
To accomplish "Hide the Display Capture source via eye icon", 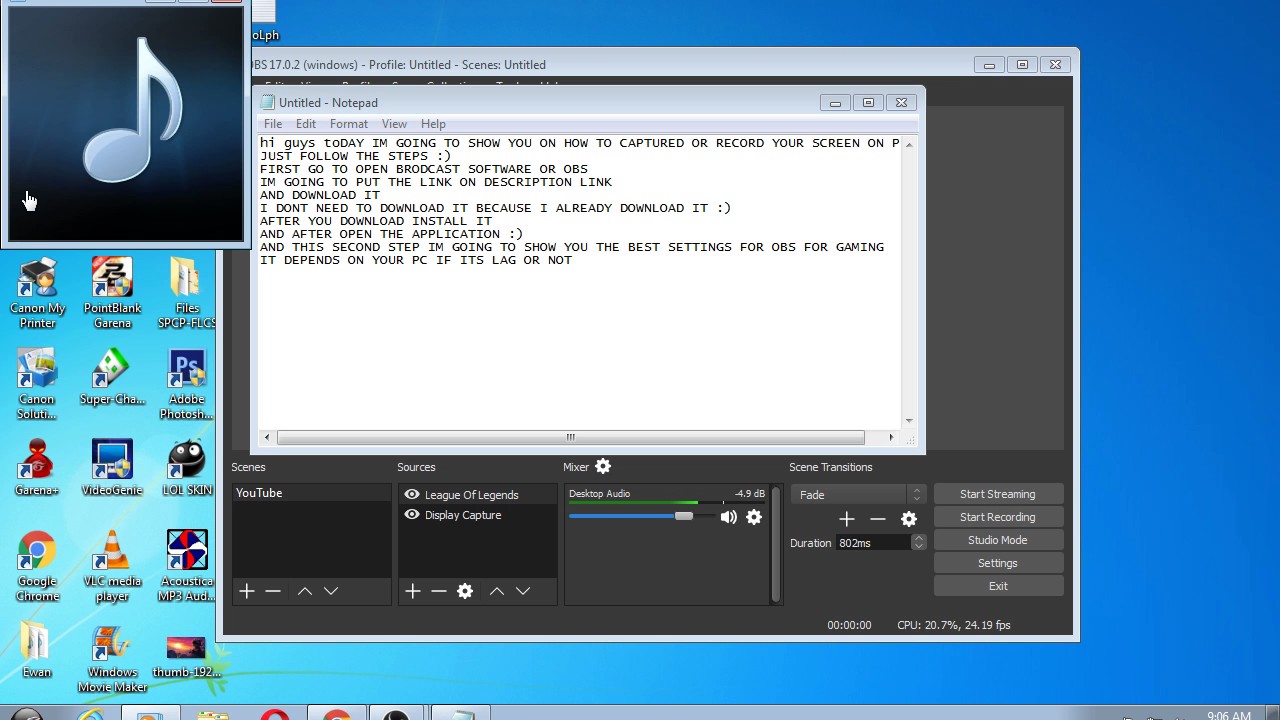I will 412,515.
